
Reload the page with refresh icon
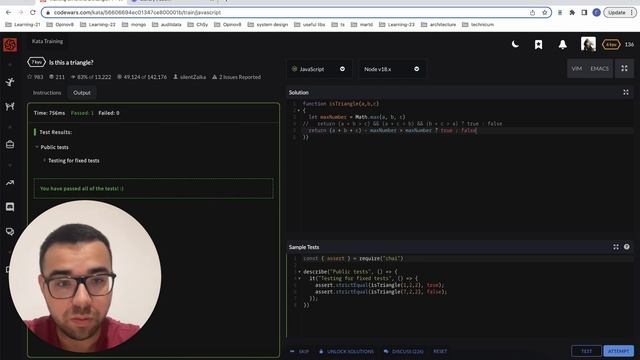33,13
